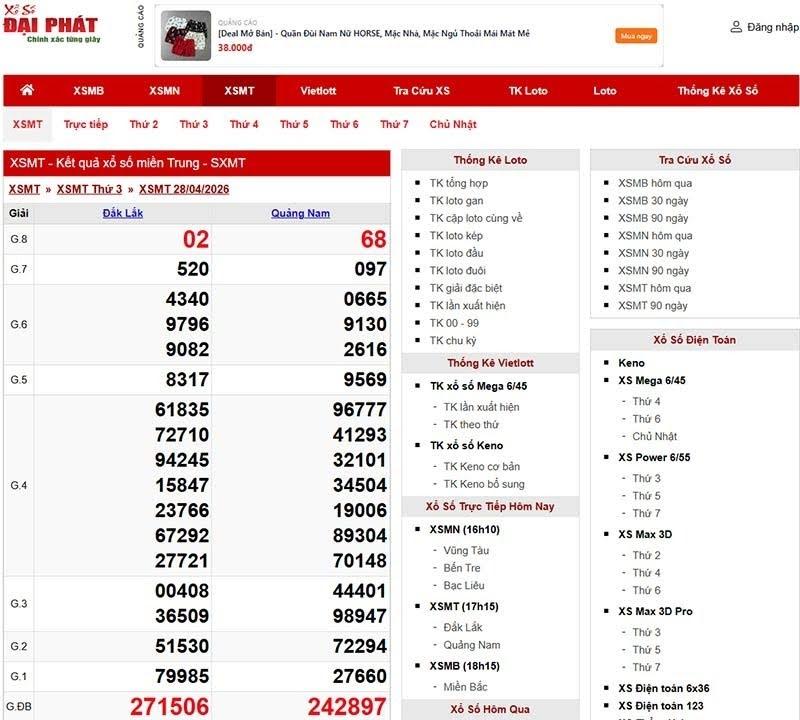This screenshot has width=800, height=720.
Task: Open TK loto đuôi link
Action: (458, 270)
